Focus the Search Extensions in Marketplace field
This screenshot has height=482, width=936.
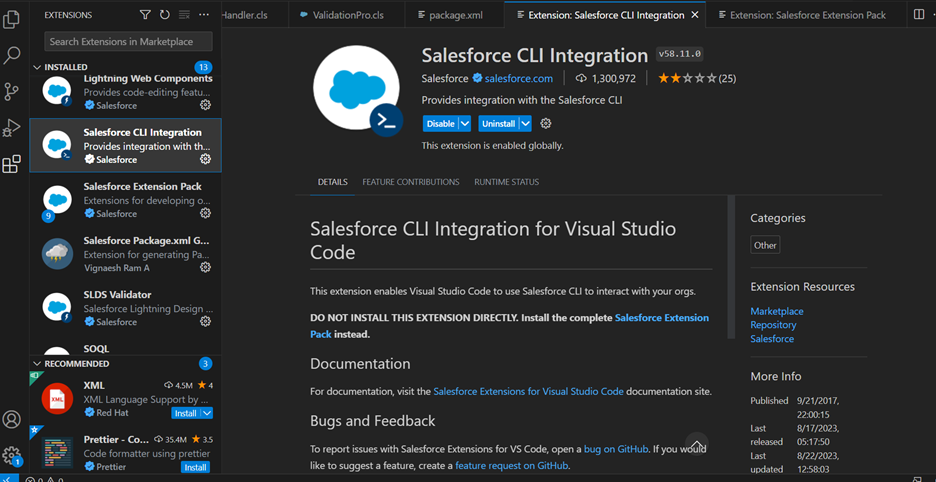click(128, 42)
